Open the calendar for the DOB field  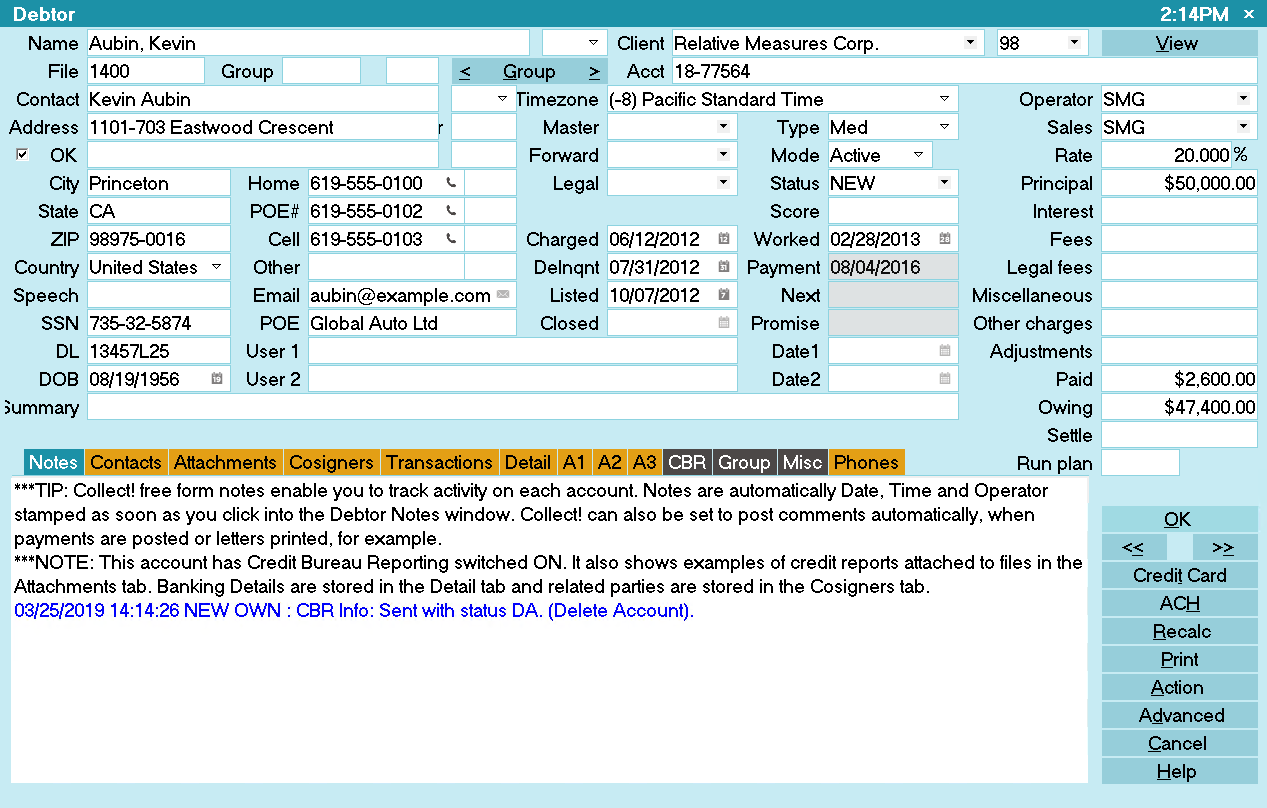pyautogui.click(x=217, y=379)
